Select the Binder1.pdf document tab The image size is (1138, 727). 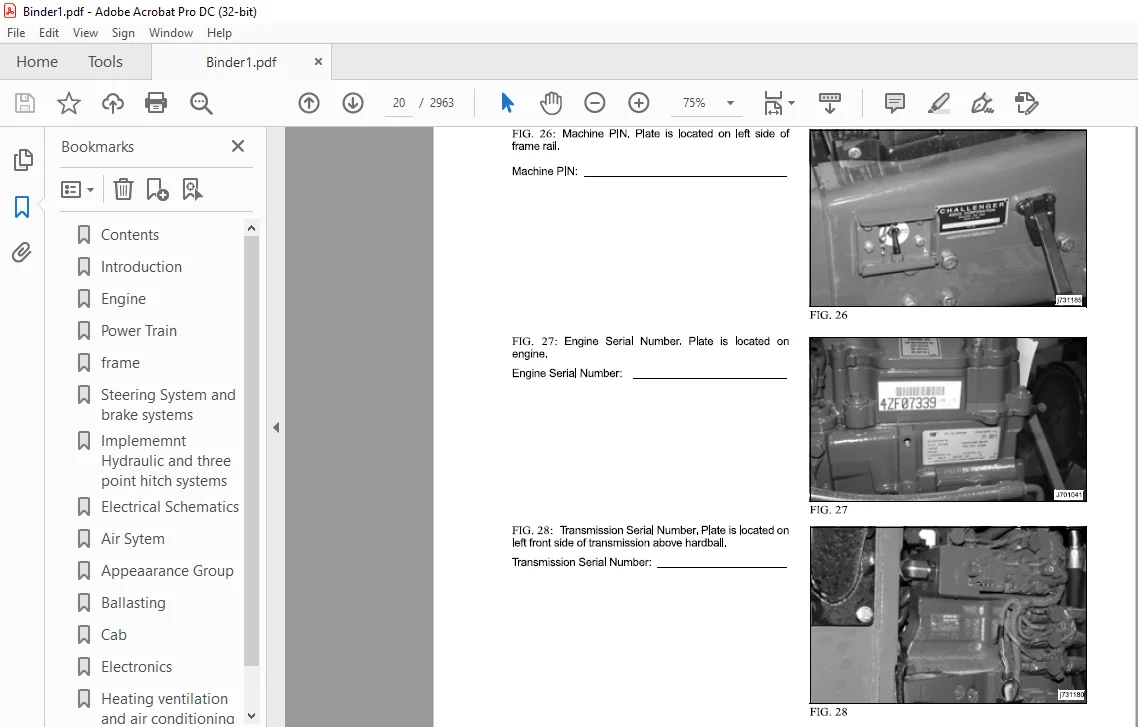(x=241, y=62)
